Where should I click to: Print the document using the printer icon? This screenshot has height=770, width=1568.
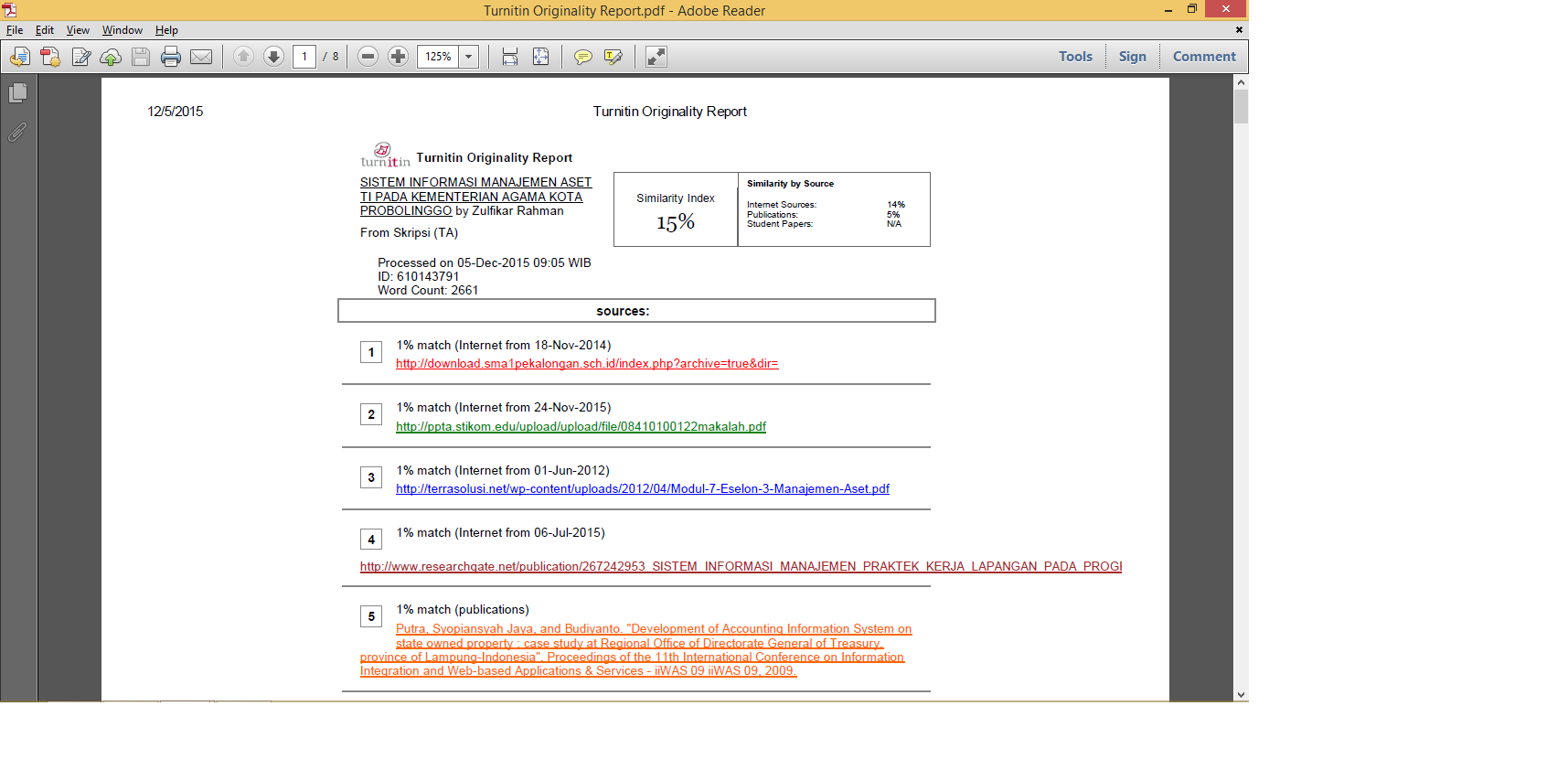pyautogui.click(x=171, y=57)
